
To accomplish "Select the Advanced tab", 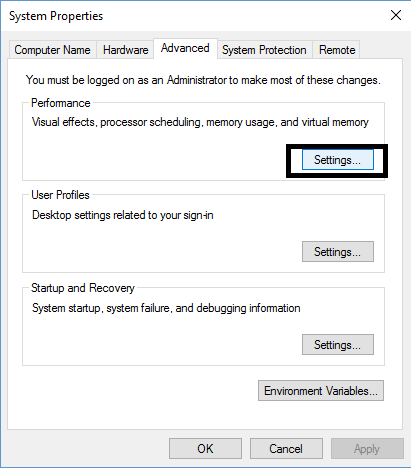I will pos(185,48).
